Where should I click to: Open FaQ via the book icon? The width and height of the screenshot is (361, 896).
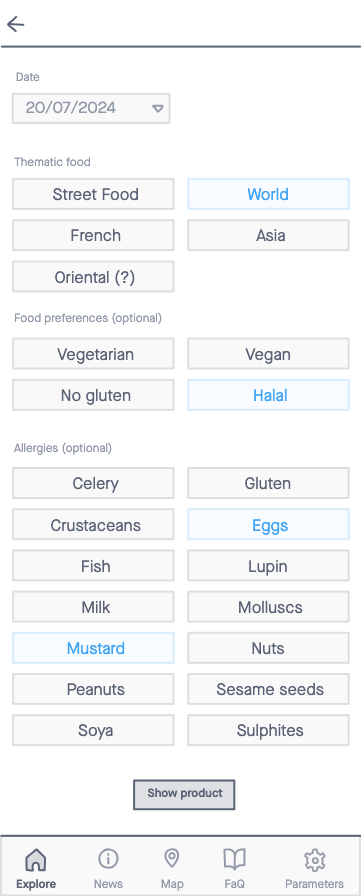pyautogui.click(x=234, y=859)
